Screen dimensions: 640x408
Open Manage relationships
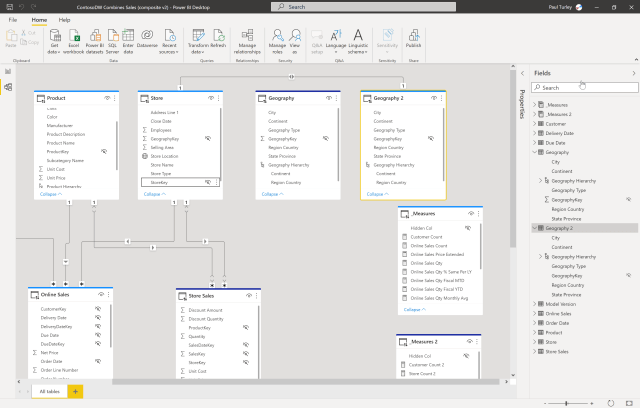[x=247, y=41]
